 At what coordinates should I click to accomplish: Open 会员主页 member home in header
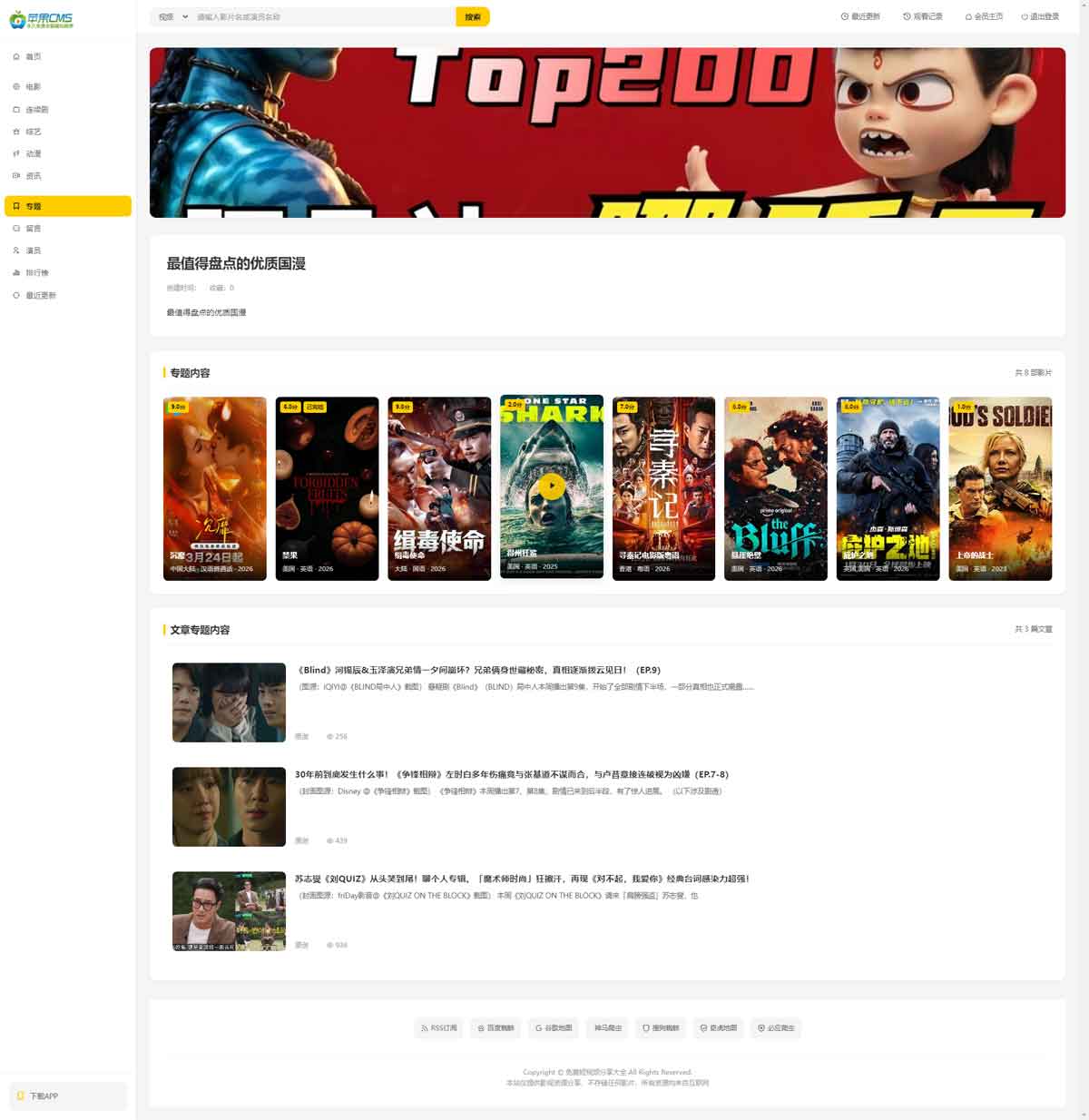pos(984,16)
